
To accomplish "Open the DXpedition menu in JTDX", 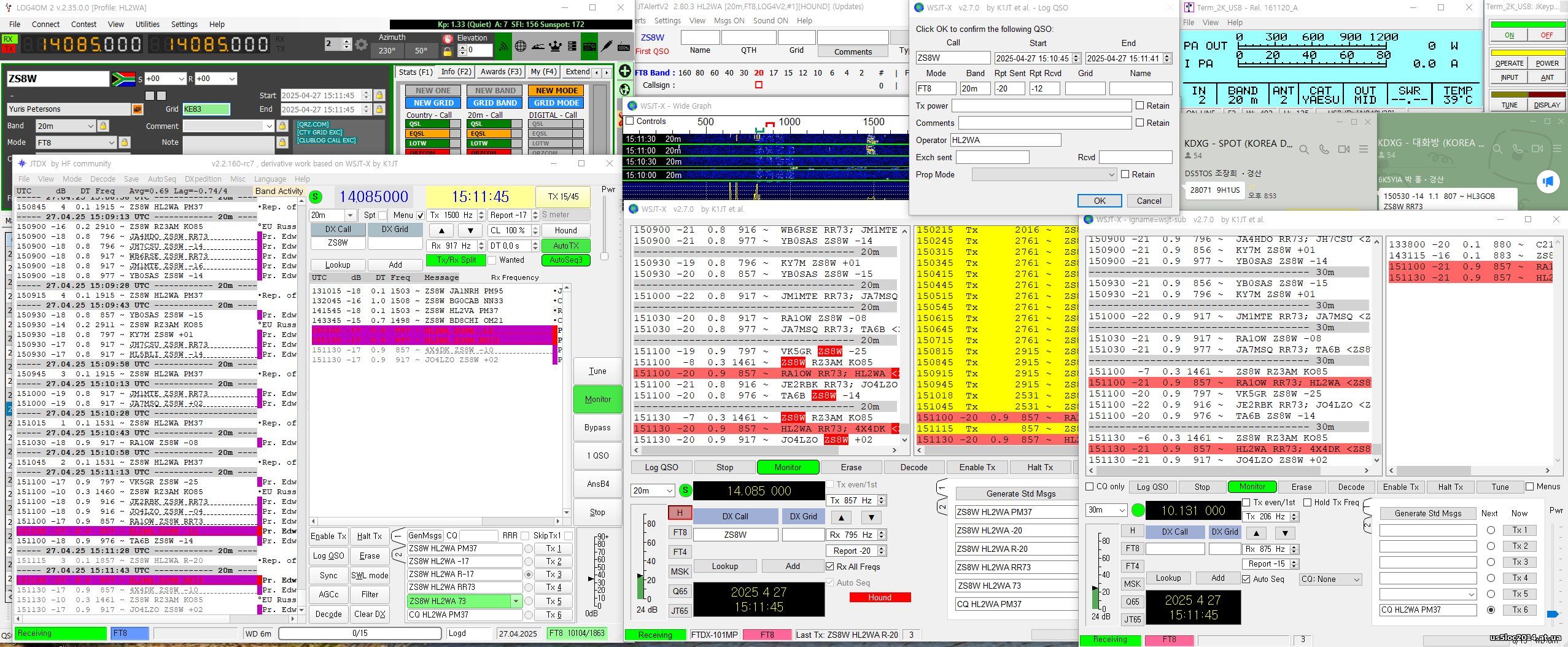I will tap(203, 179).
